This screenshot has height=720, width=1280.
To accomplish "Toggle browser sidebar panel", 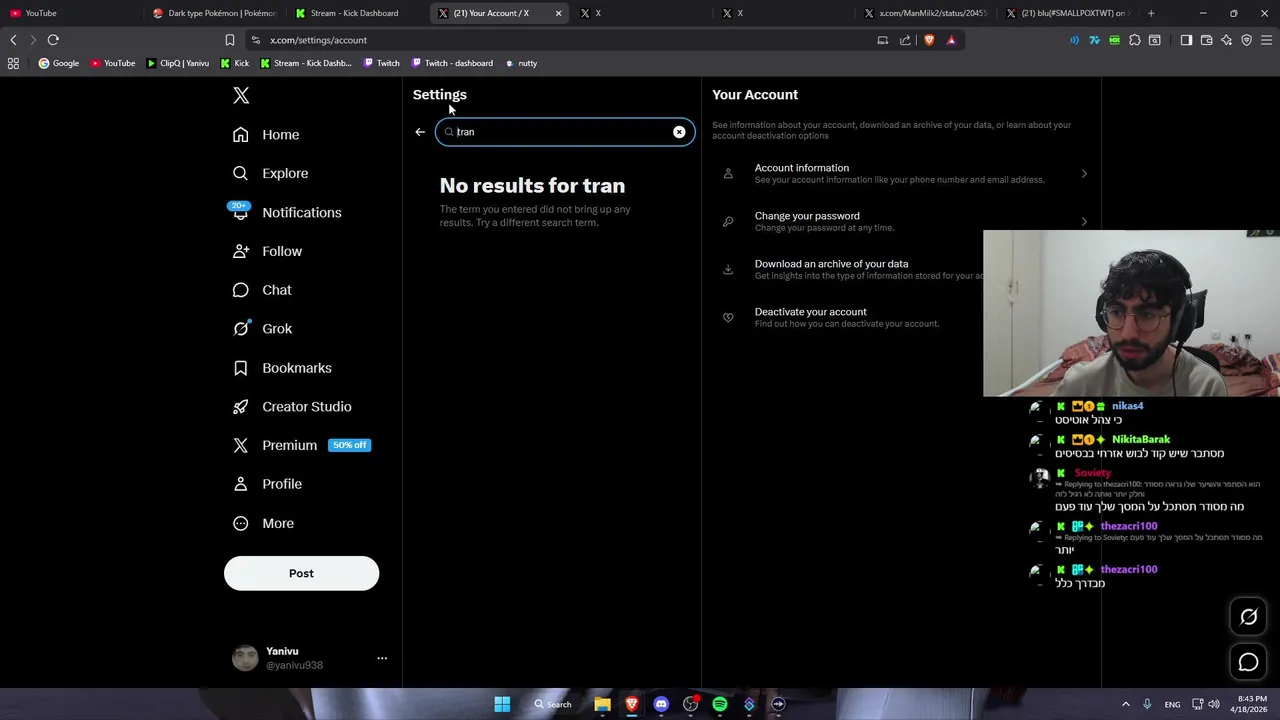I will [1186, 40].
